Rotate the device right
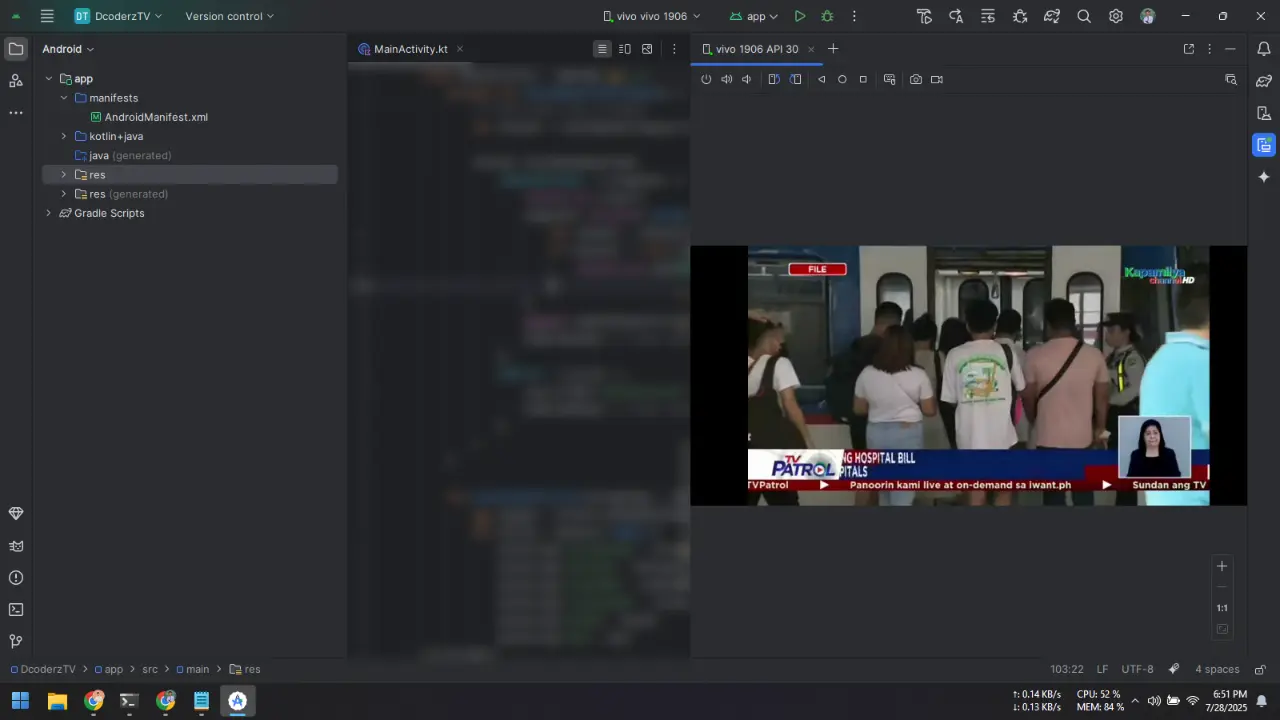1280x720 pixels. pyautogui.click(x=796, y=79)
